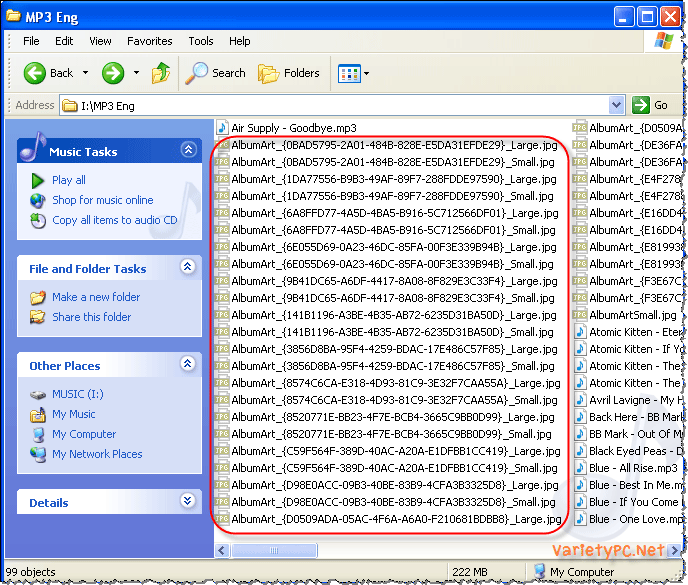Open the Favorites menu

pos(149,41)
